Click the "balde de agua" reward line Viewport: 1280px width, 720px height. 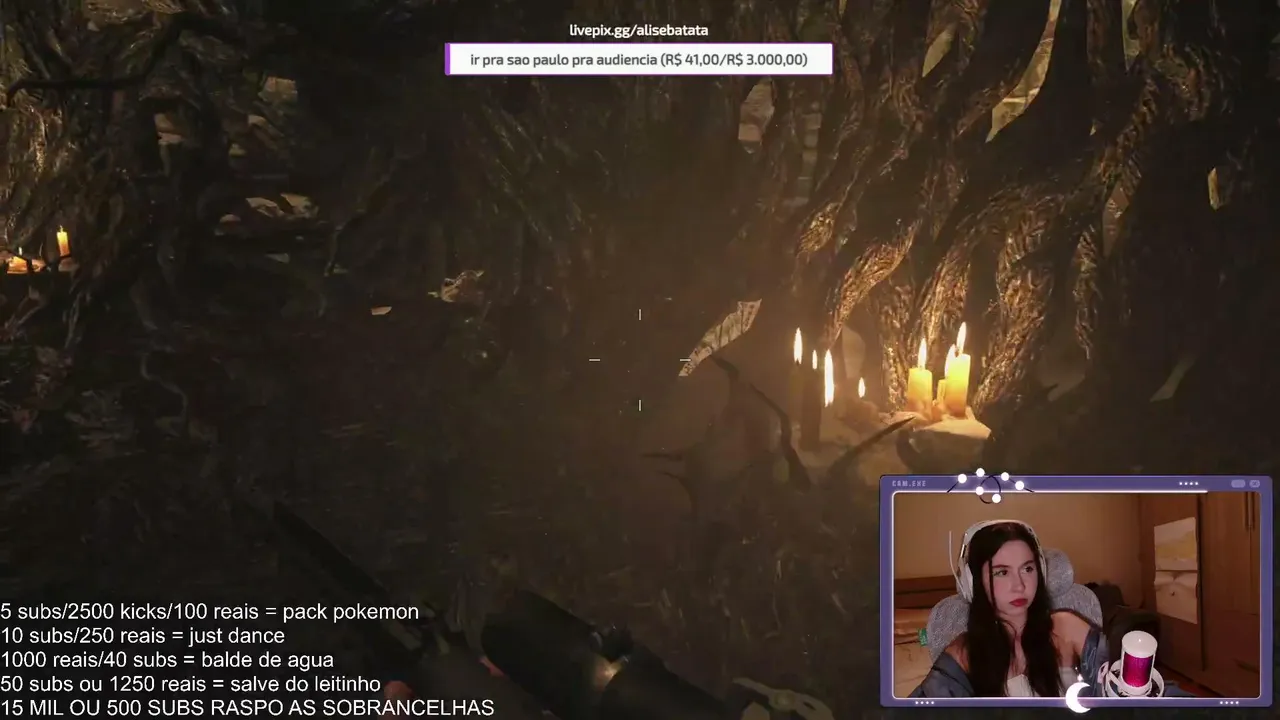click(x=167, y=660)
